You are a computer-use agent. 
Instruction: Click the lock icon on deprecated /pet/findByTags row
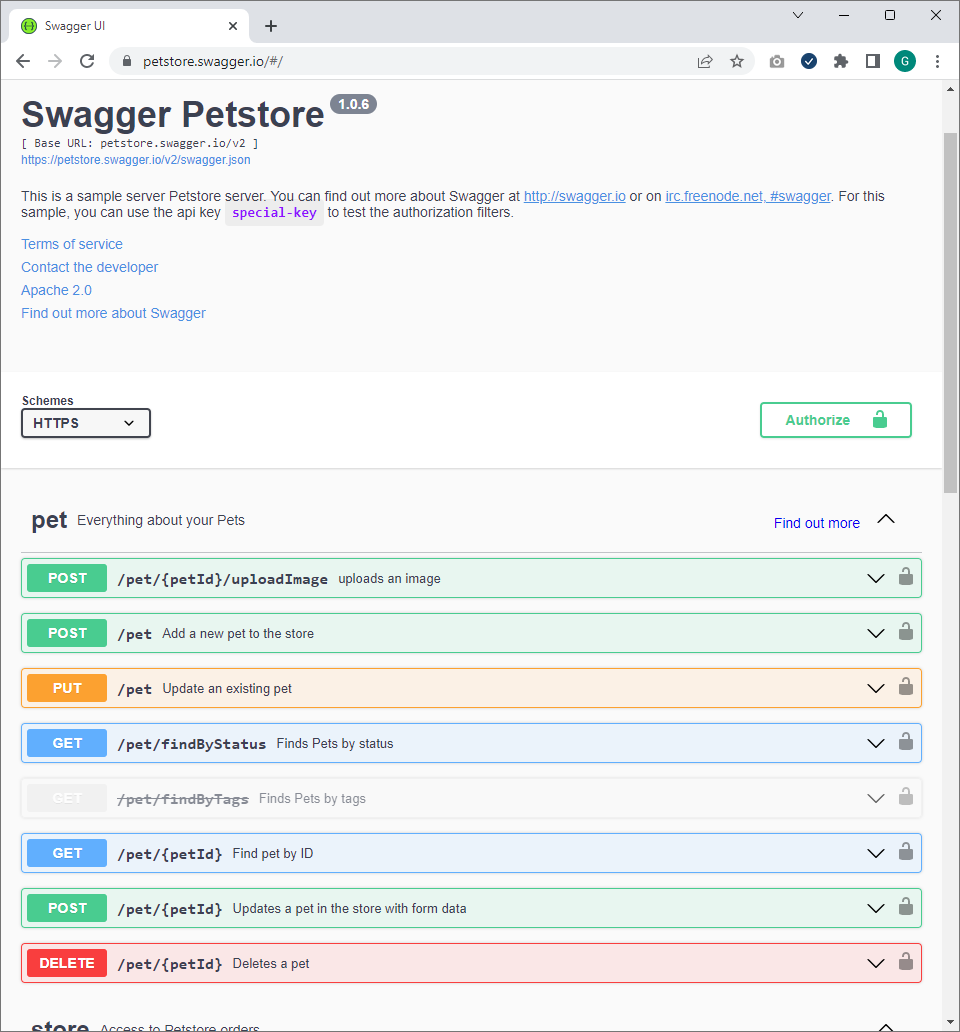click(x=905, y=797)
